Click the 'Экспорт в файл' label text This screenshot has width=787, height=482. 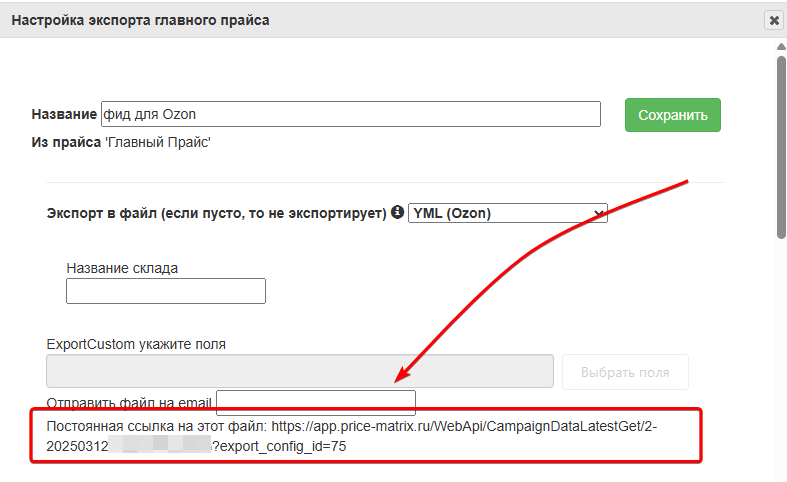(216, 213)
